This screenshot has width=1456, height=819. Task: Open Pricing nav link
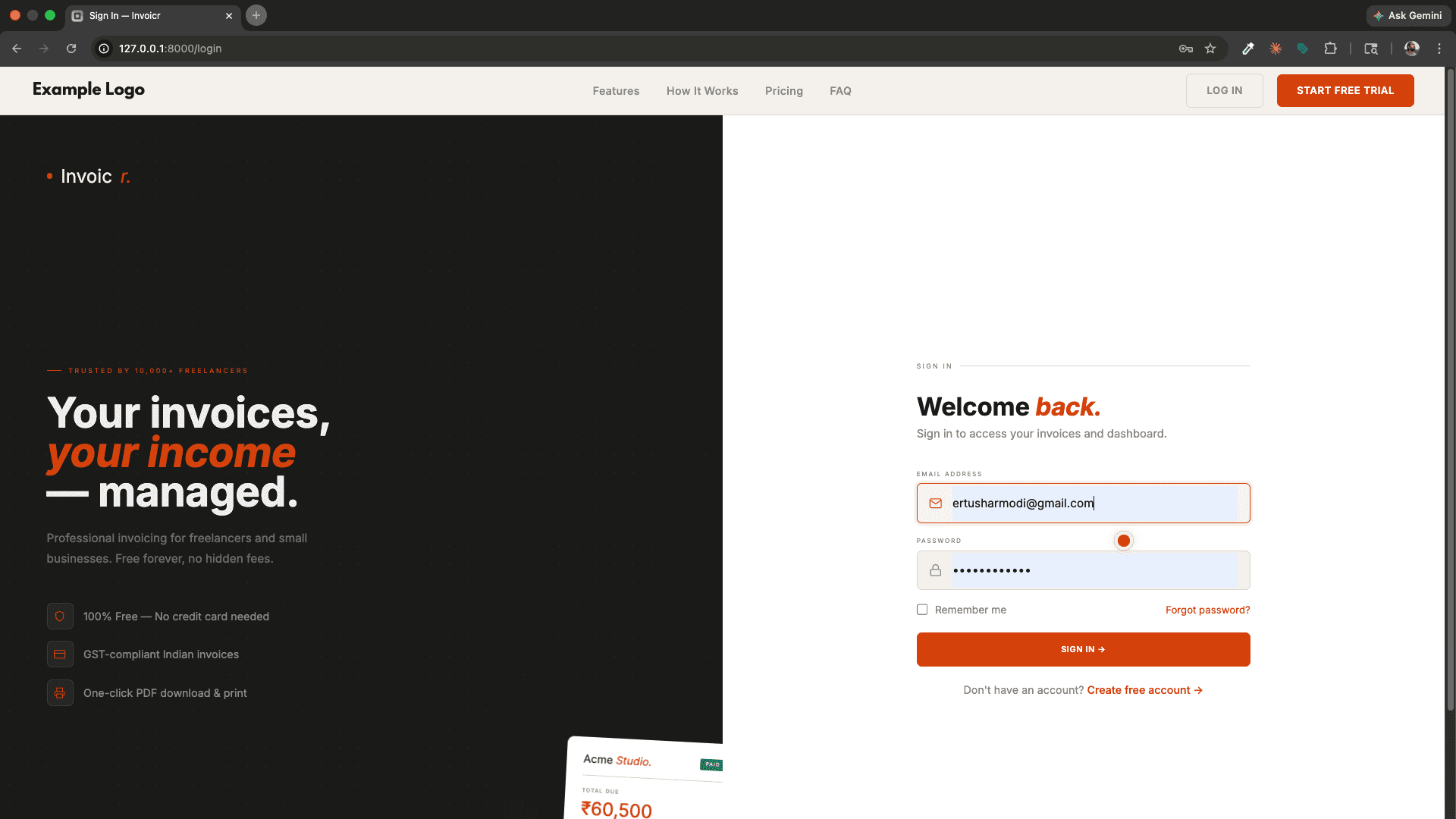click(x=784, y=91)
